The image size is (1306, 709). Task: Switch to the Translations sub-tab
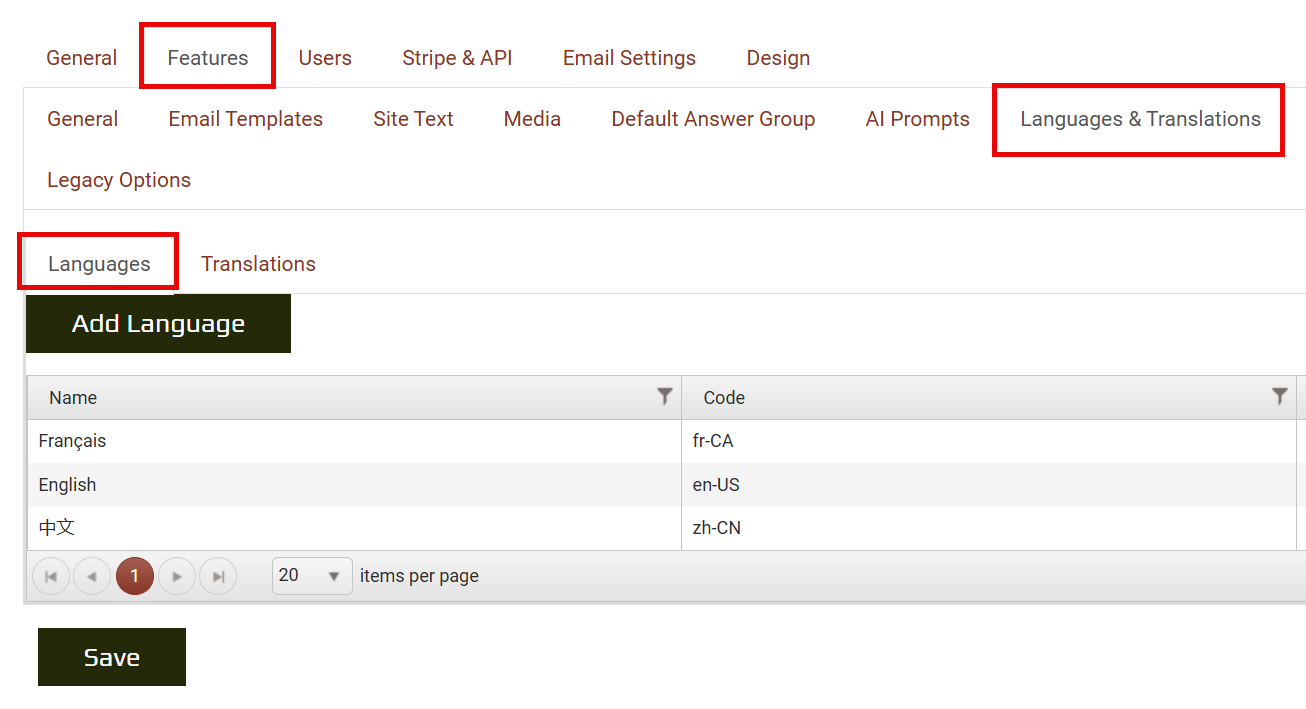pos(258,264)
